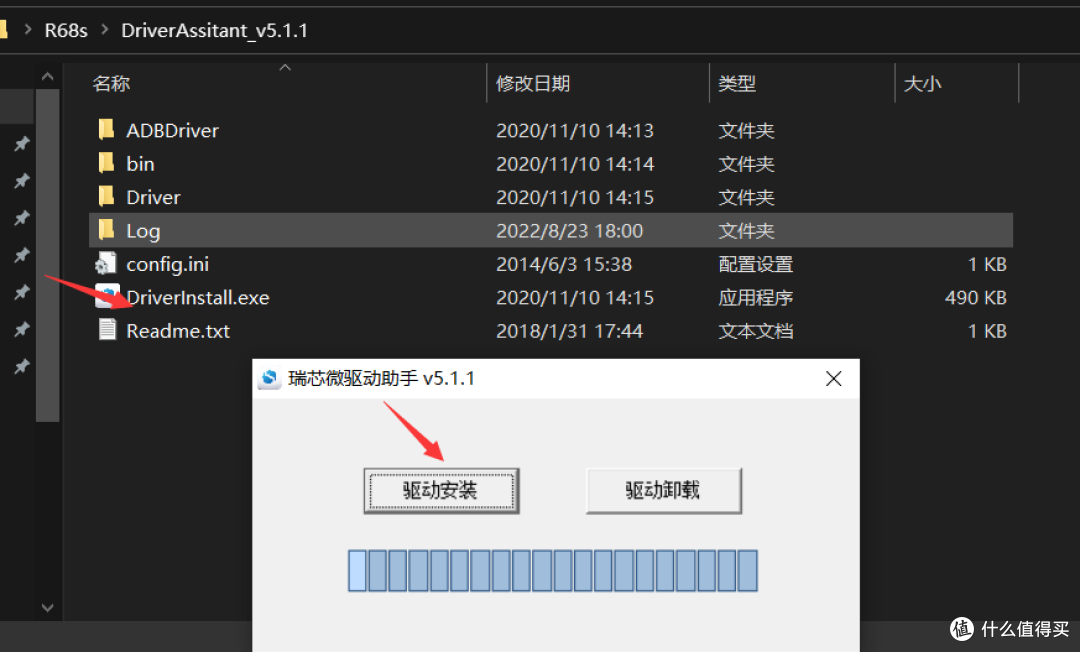Viewport: 1080px width, 652px height.
Task: Sort by 名称 column header
Action: coord(111,83)
